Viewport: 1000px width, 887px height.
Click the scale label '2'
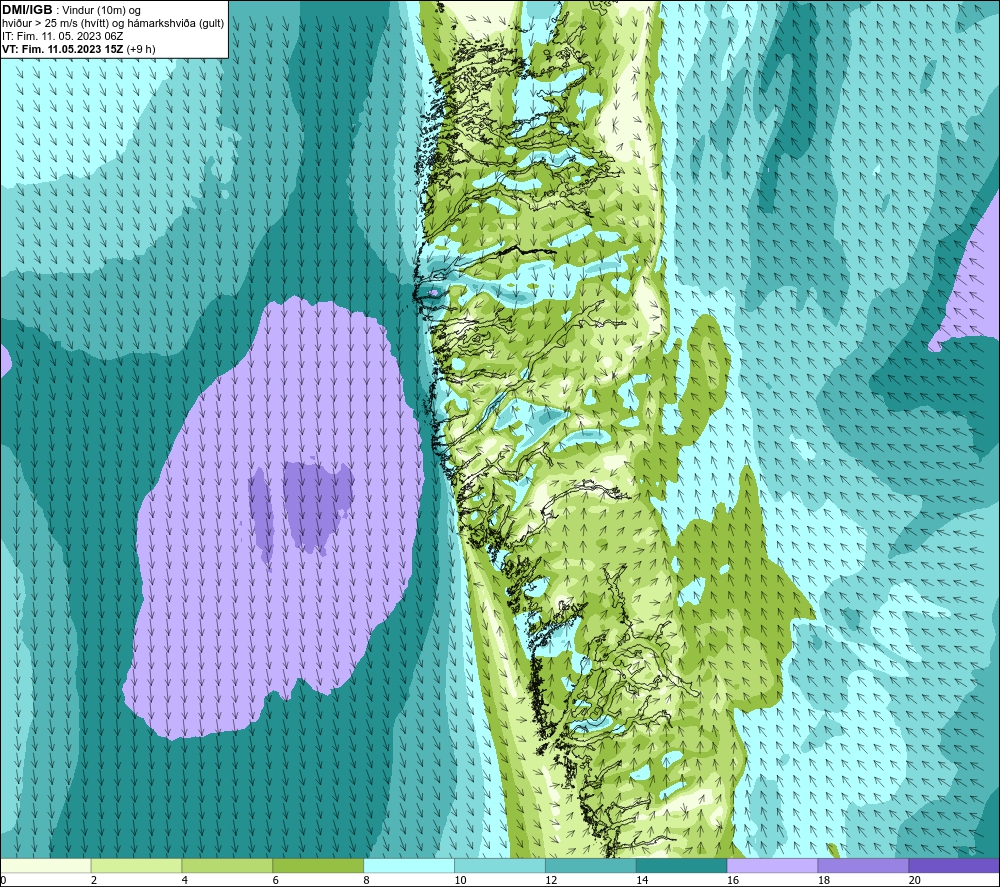coord(94,880)
